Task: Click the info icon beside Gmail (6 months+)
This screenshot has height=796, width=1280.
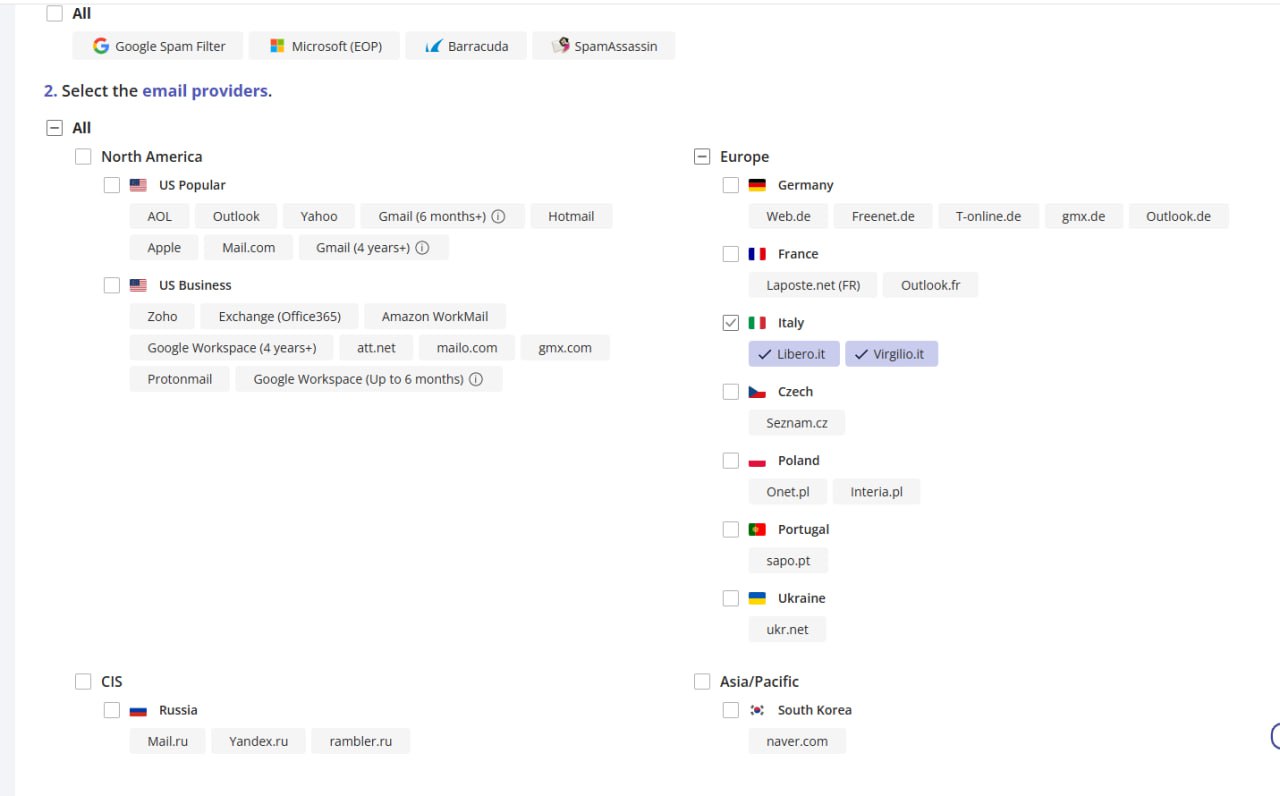Action: coord(498,217)
